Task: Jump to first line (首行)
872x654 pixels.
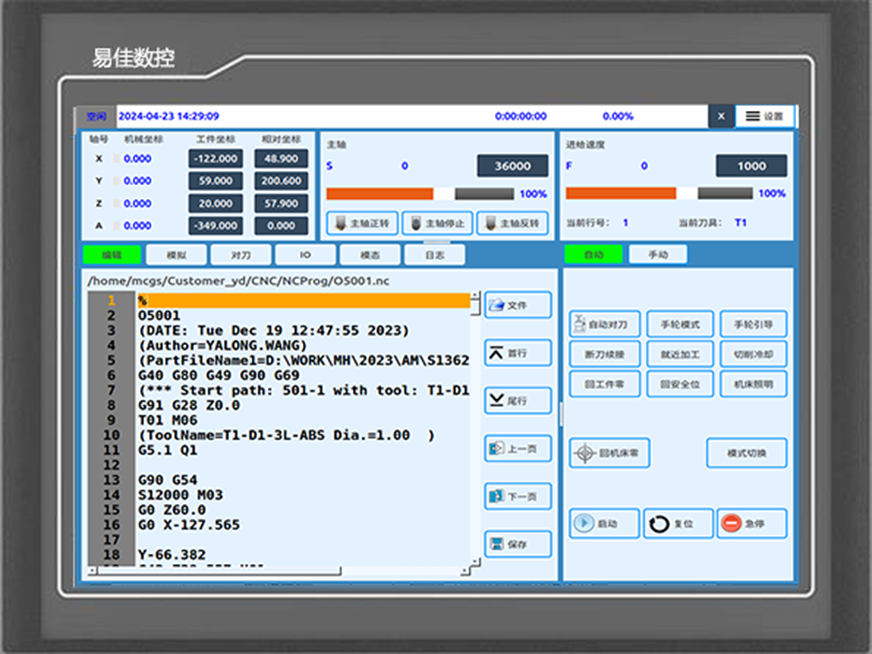Action: pos(517,353)
